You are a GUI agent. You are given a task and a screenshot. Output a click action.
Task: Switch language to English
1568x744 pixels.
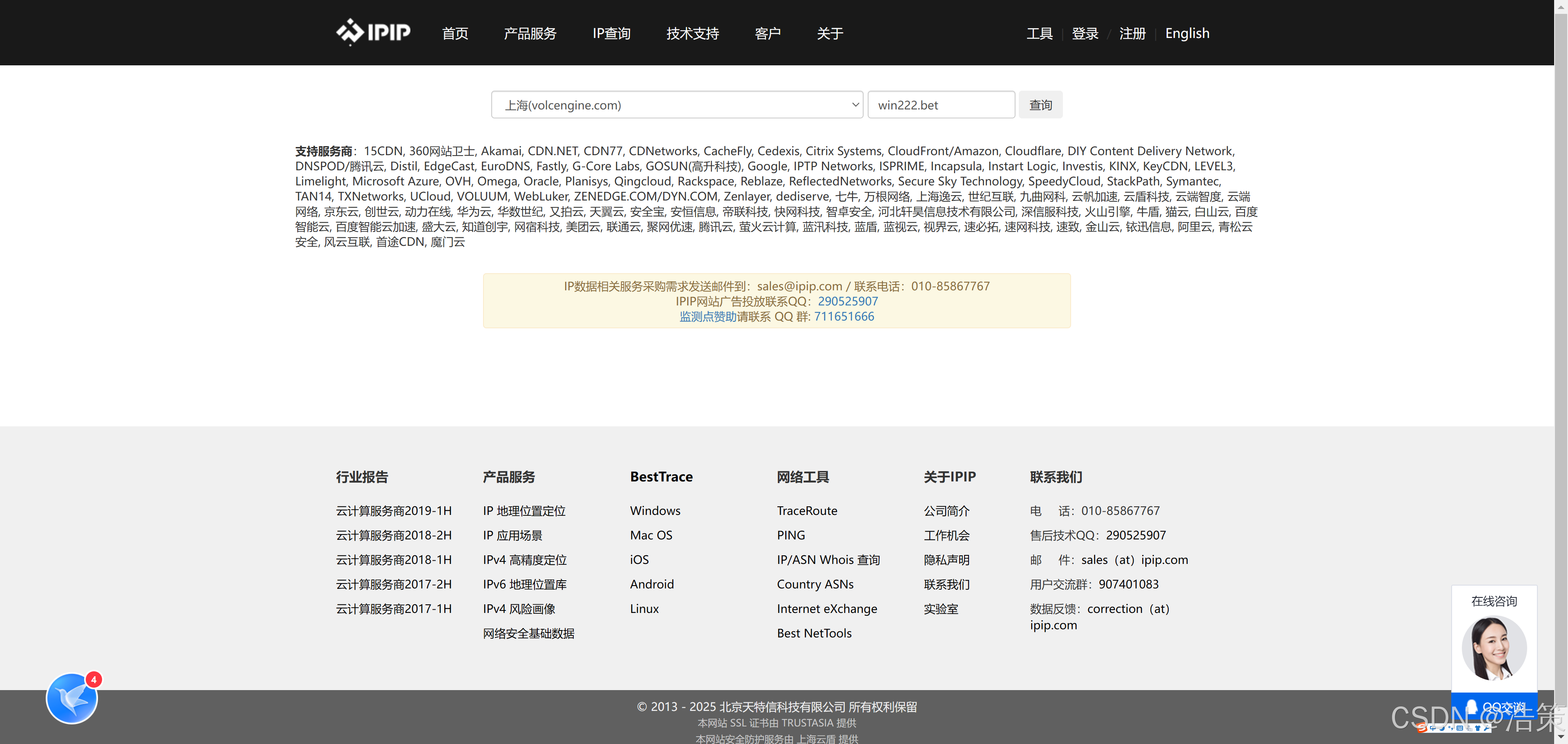pos(1187,33)
